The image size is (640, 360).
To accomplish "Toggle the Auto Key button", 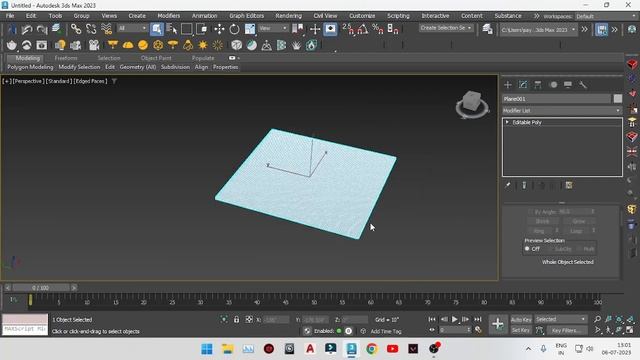I will pos(521,320).
